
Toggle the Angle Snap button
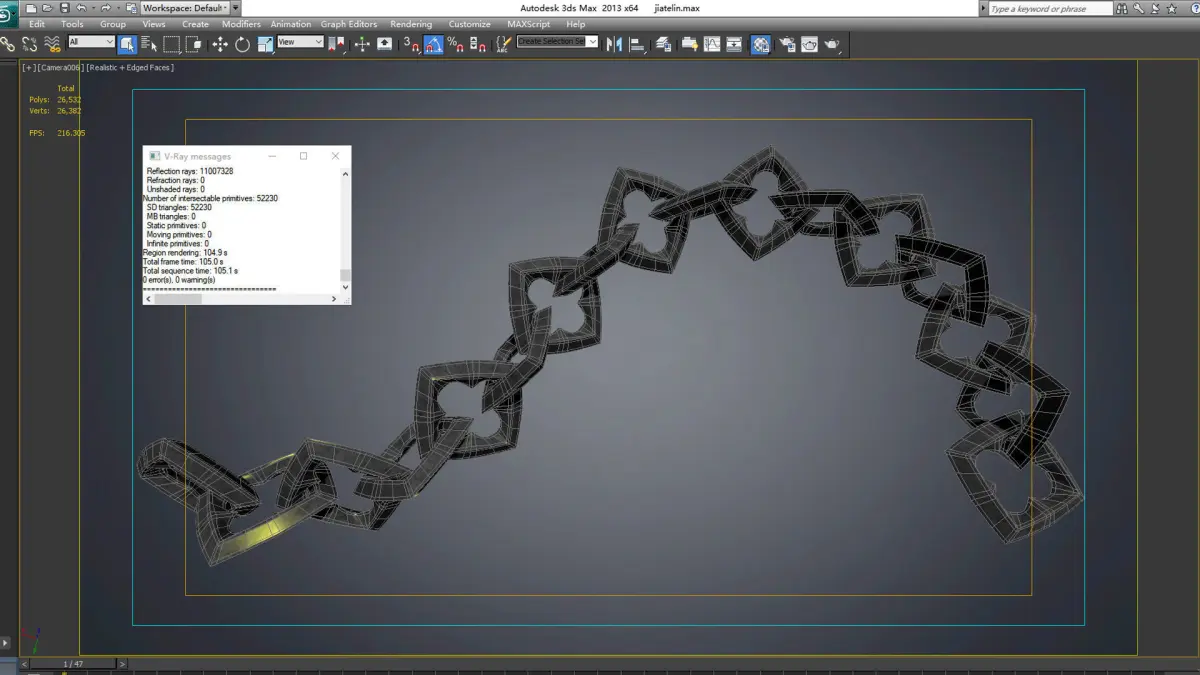(433, 44)
